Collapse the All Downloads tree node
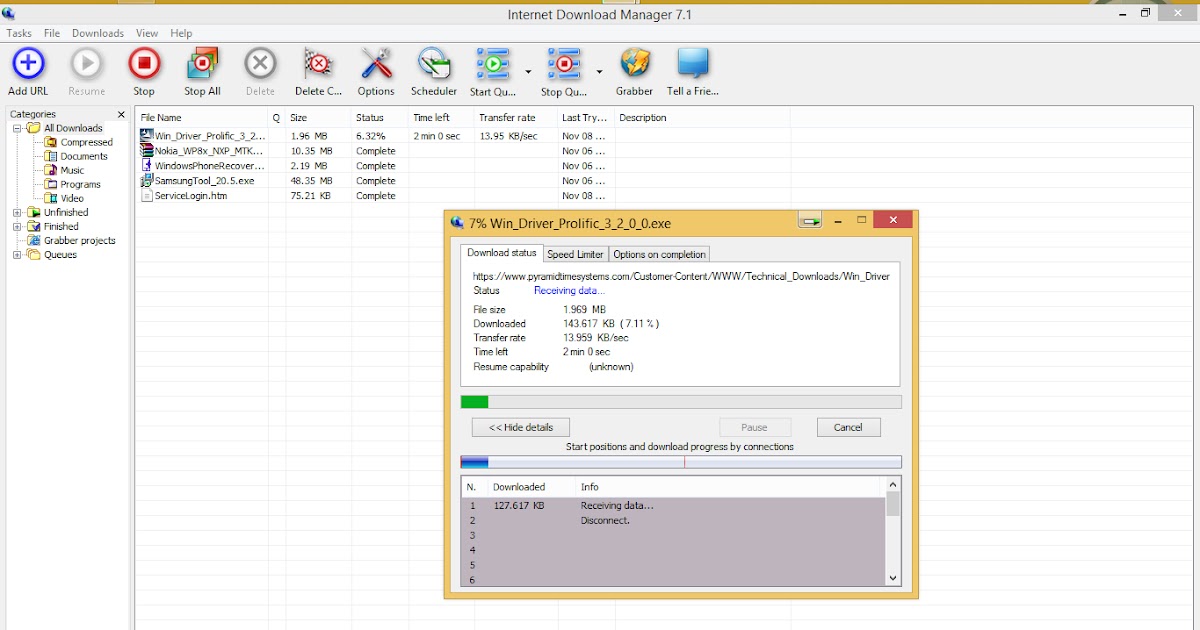This screenshot has height=630, width=1200. [x=17, y=128]
